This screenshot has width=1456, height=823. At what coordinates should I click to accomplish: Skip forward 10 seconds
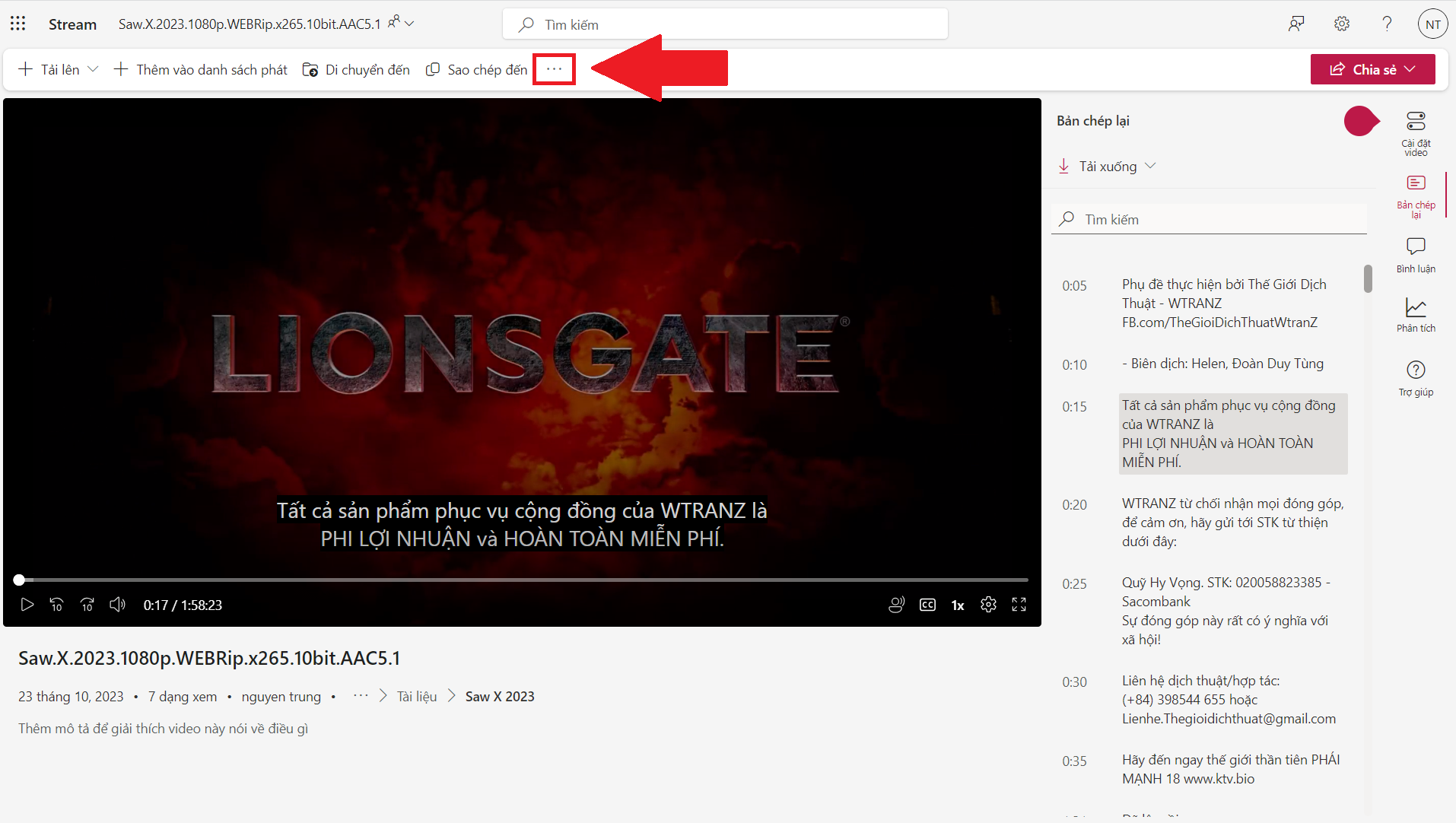pyautogui.click(x=87, y=605)
